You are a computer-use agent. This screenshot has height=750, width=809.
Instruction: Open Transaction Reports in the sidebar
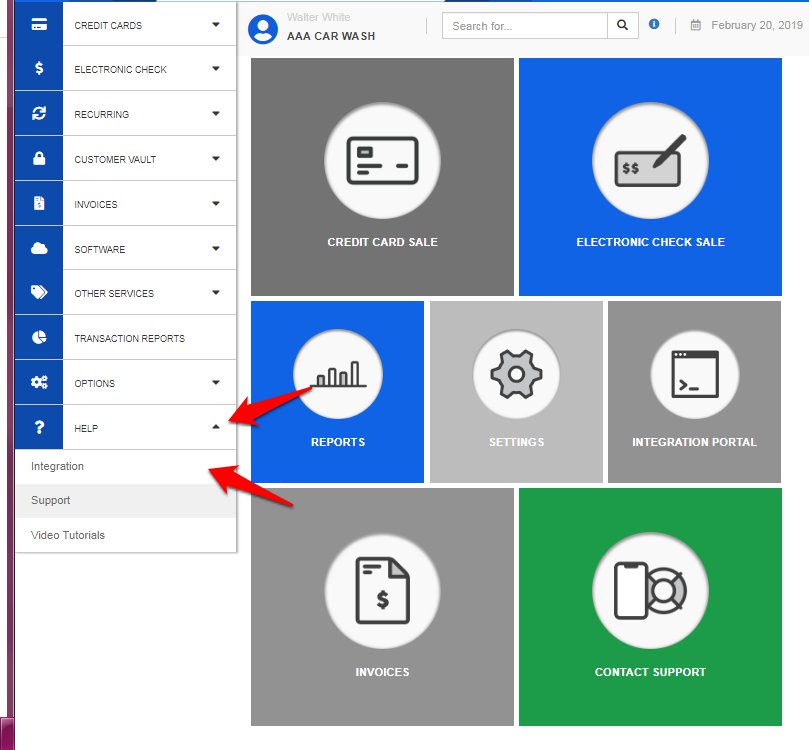click(129, 338)
